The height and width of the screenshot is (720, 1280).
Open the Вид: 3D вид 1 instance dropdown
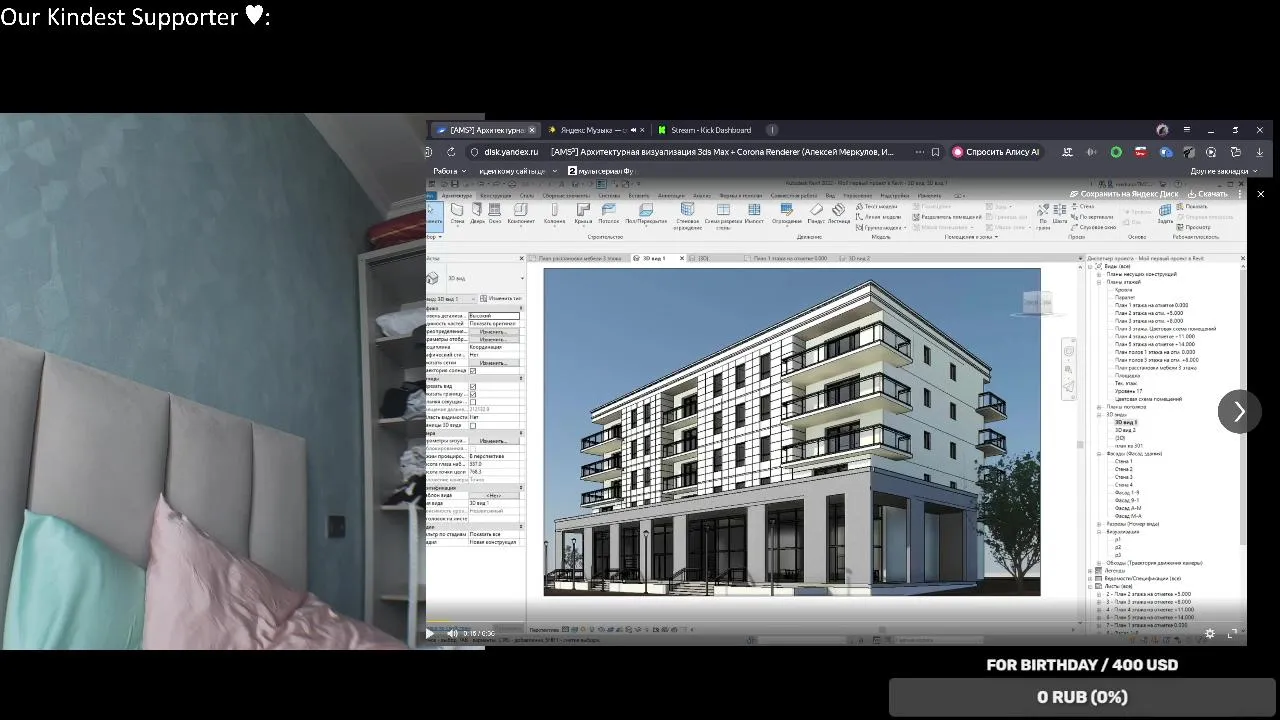click(451, 298)
